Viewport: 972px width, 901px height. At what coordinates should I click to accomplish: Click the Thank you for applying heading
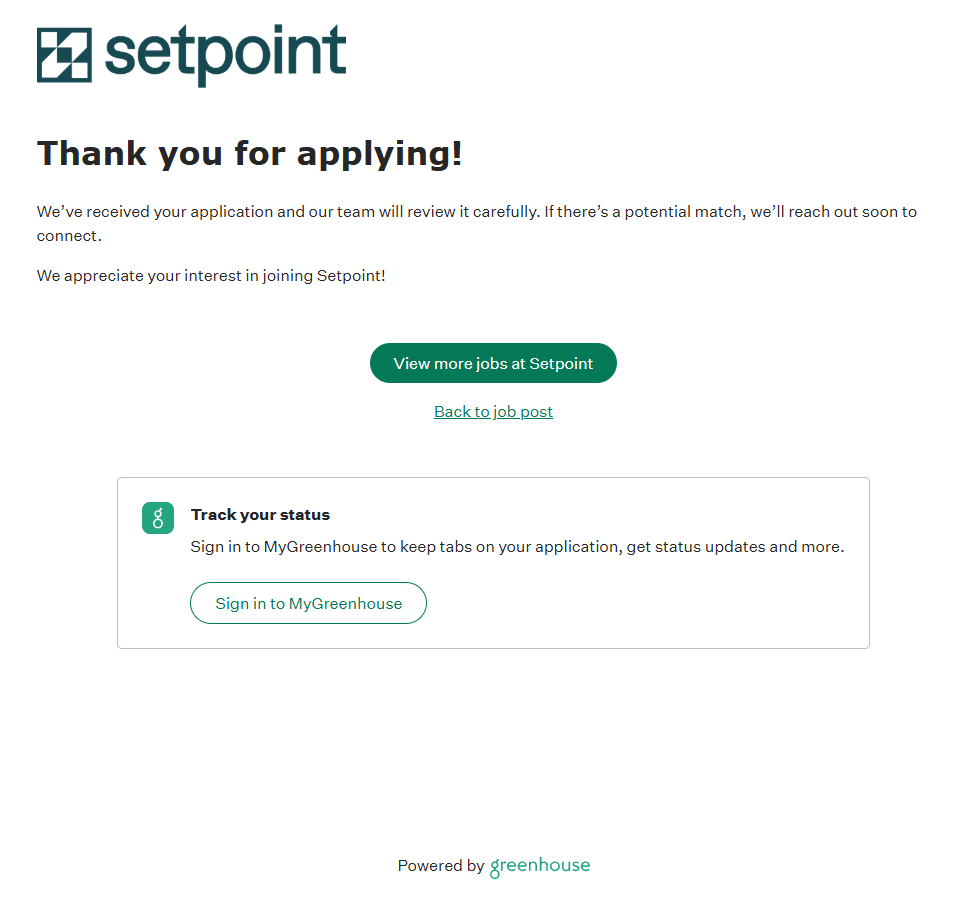[250, 154]
